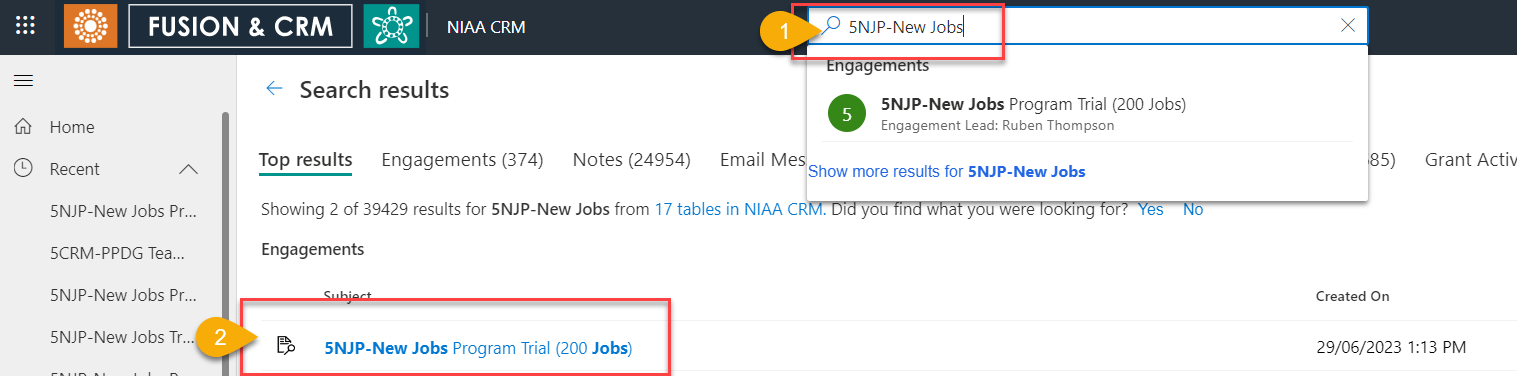Open the 5NJP-New Jobs Program Trial result link
Viewport: 1517px width, 376px height.
[x=478, y=348]
